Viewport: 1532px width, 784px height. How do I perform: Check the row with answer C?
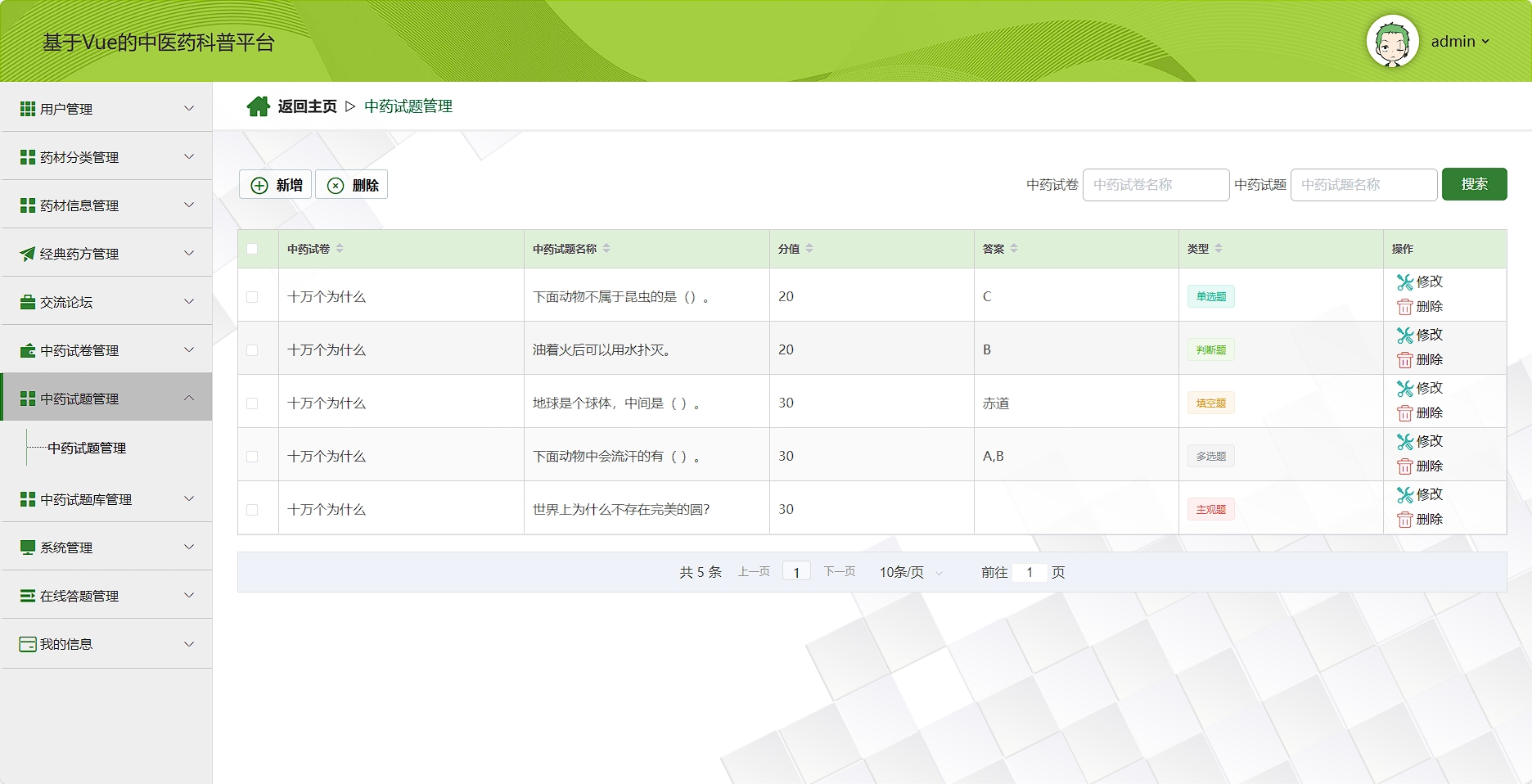coord(252,297)
